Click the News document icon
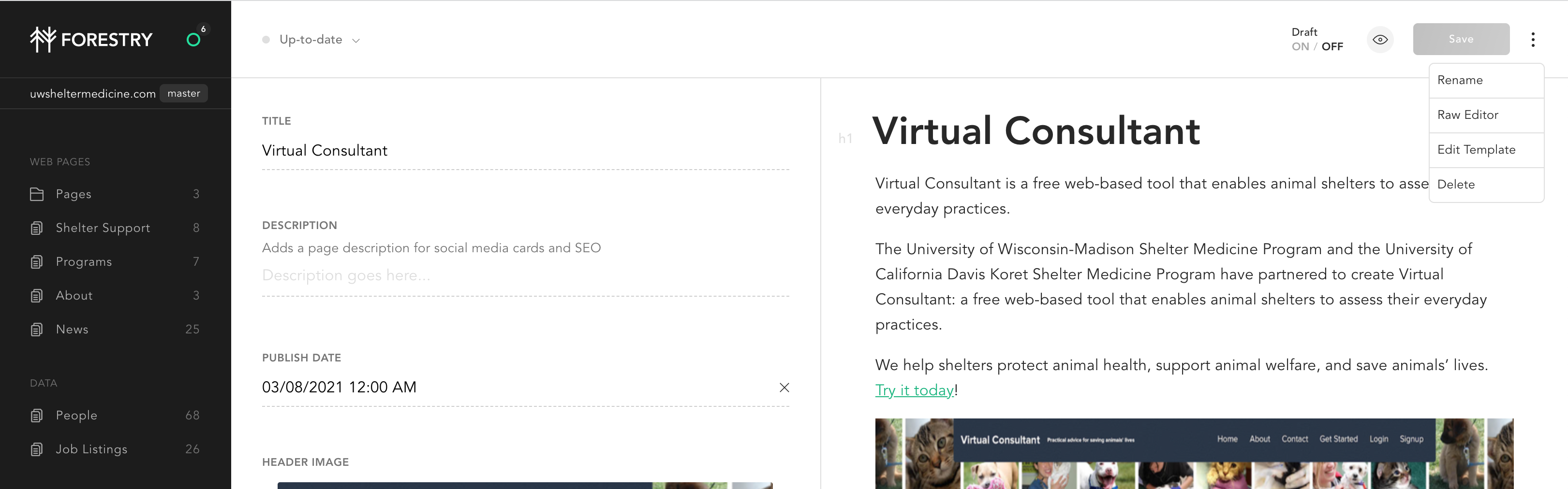 pyautogui.click(x=37, y=329)
